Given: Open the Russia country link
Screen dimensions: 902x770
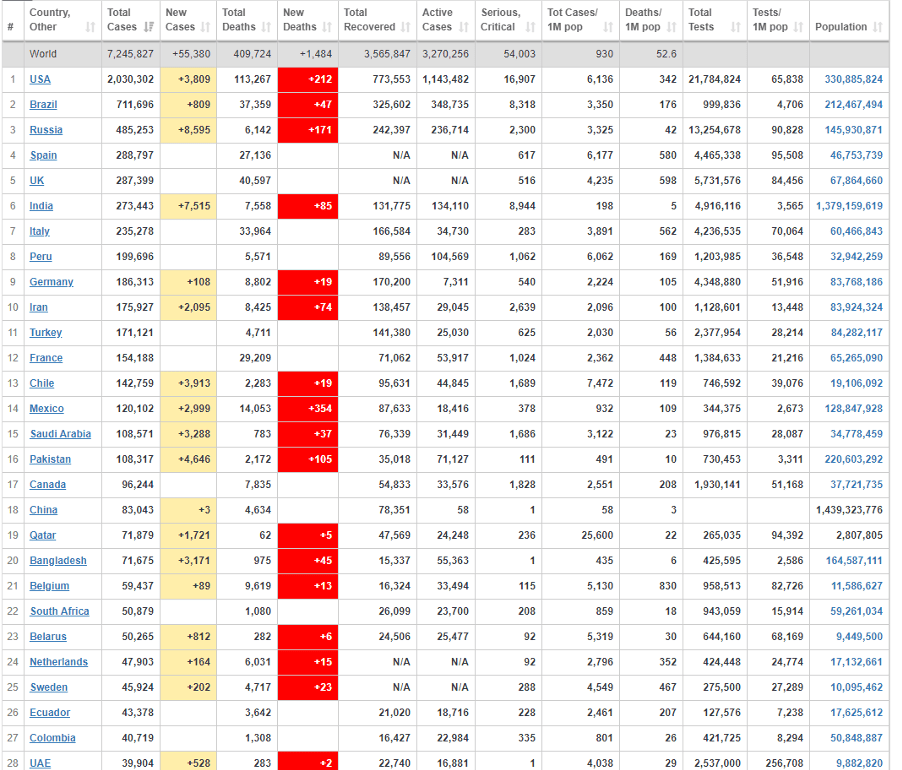Looking at the screenshot, I should click(46, 130).
